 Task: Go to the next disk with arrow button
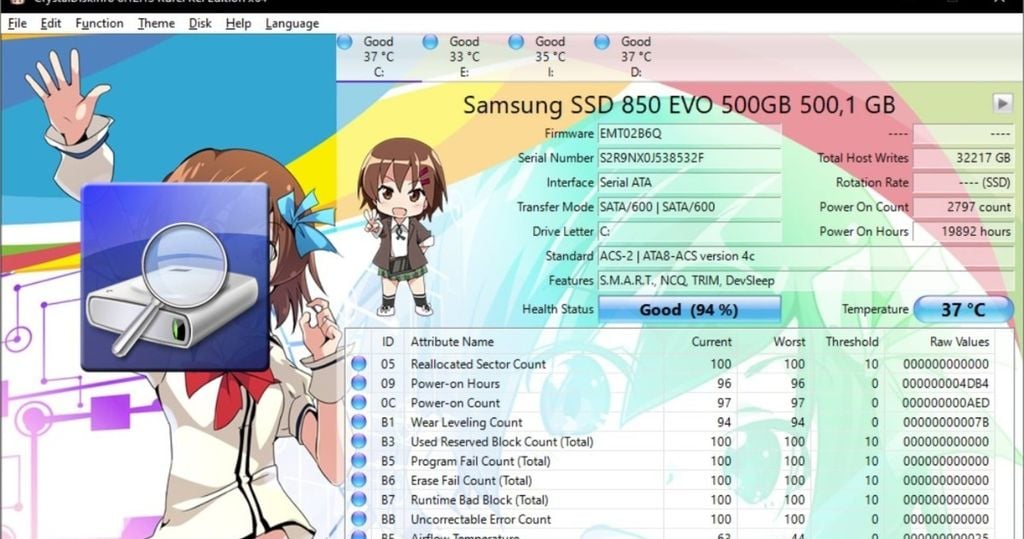1002,103
